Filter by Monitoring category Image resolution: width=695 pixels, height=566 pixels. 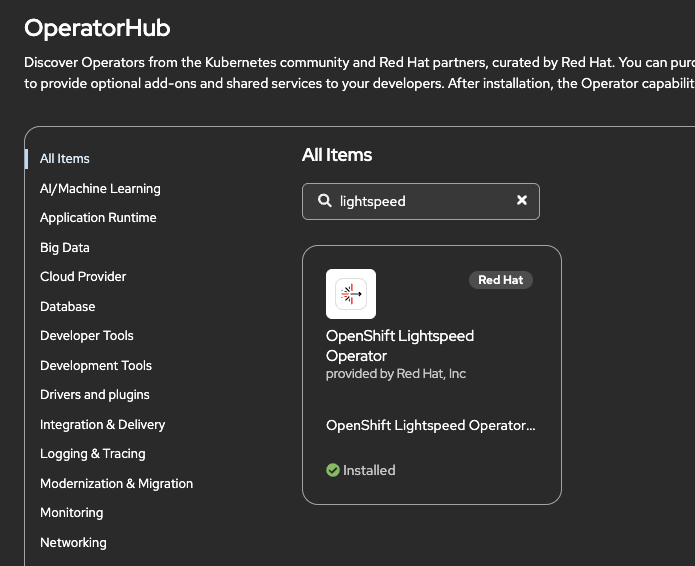tap(71, 513)
